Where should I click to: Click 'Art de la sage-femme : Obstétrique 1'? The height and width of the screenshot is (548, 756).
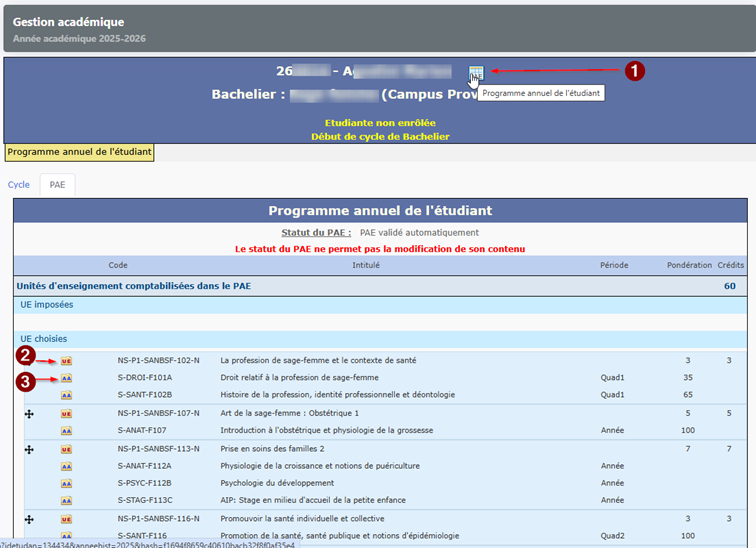[289, 413]
